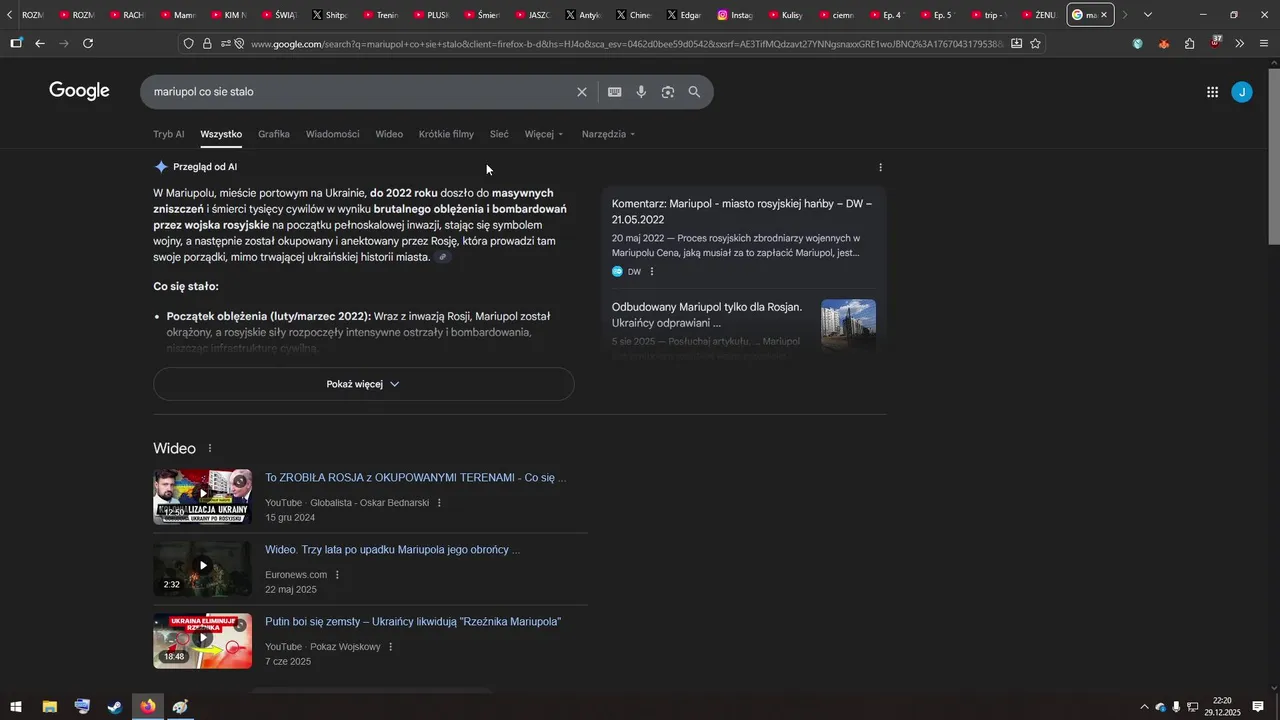Open options for Globalista - Oskar Bednarski result
Image resolution: width=1280 pixels, height=720 pixels.
click(439, 503)
